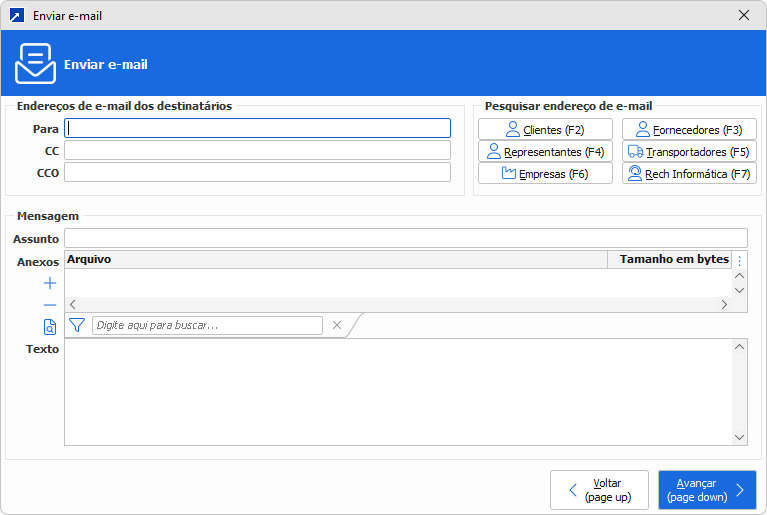Screen dimensions: 767x515
Task: Focus the Para recipient field
Action: 257,128
